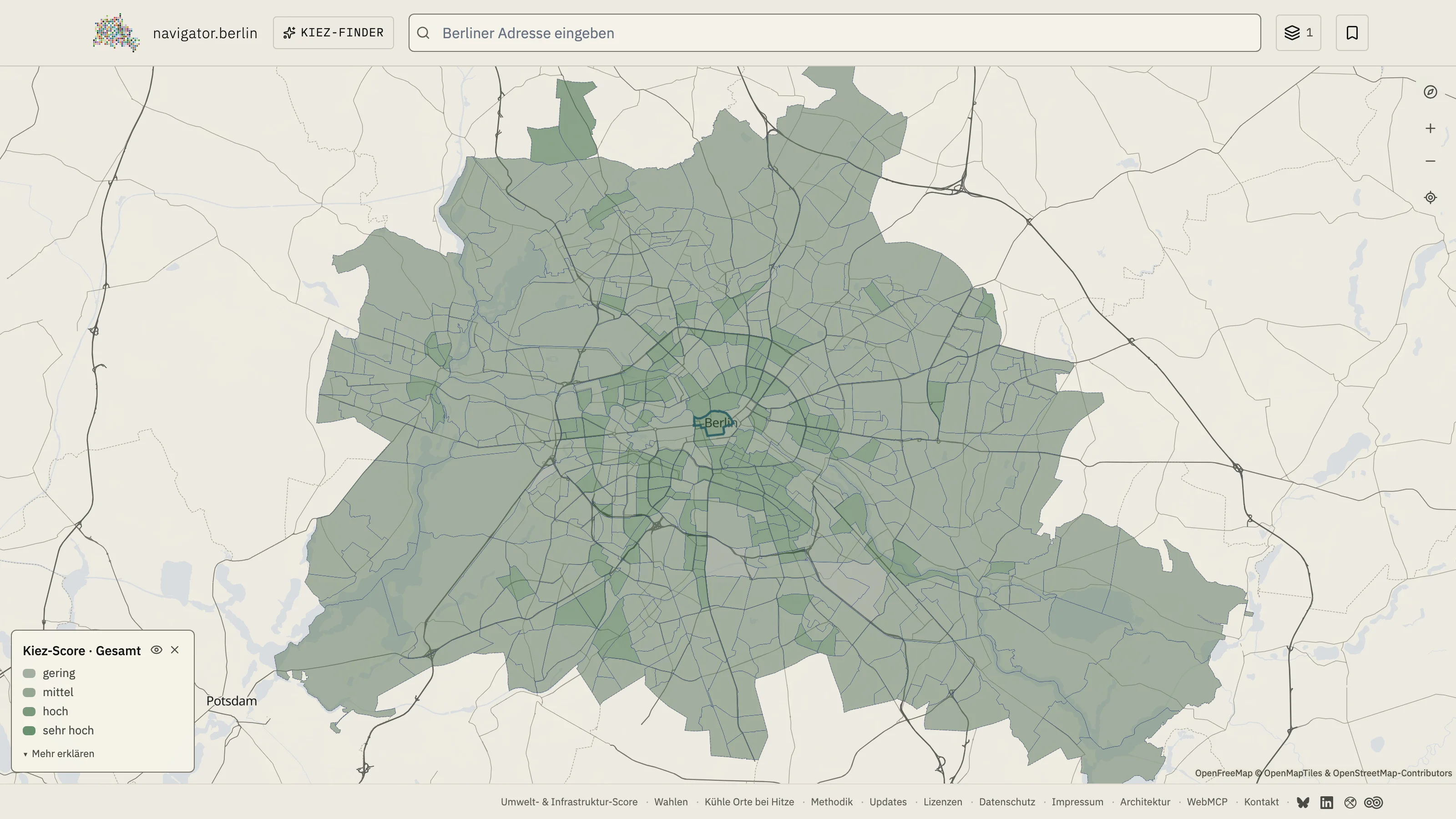Open the Kontakt page
1456x819 pixels.
1262,802
